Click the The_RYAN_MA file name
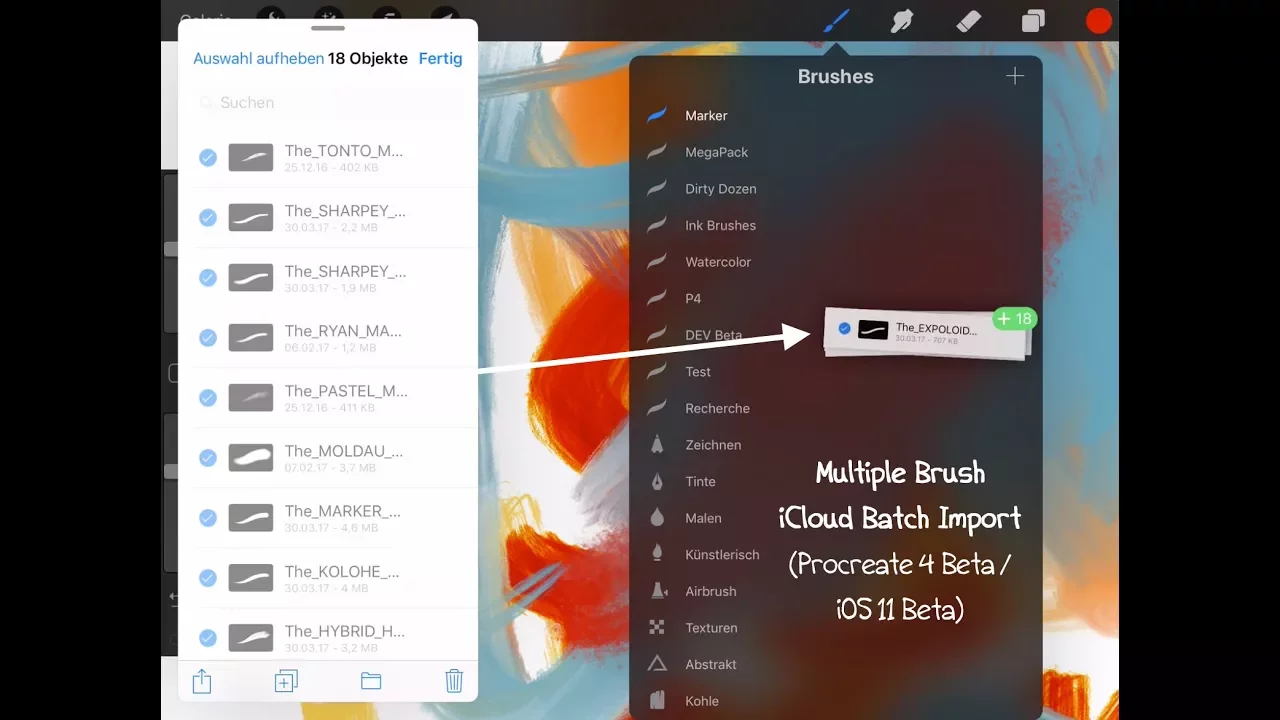The height and width of the screenshot is (720, 1280). [343, 331]
